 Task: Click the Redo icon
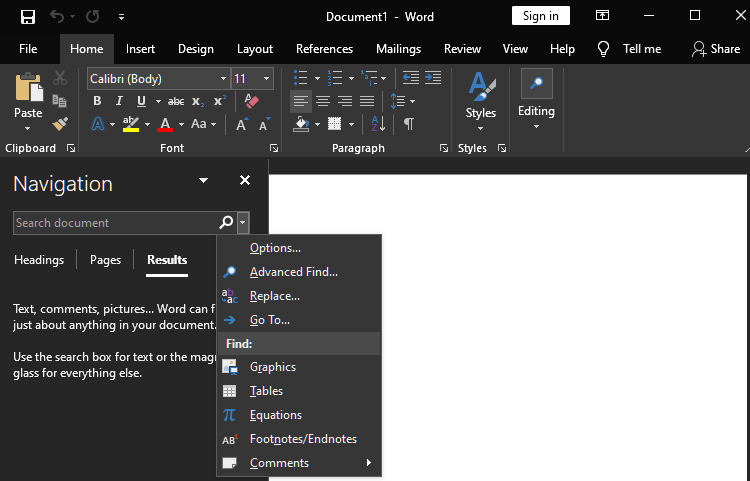[93, 17]
